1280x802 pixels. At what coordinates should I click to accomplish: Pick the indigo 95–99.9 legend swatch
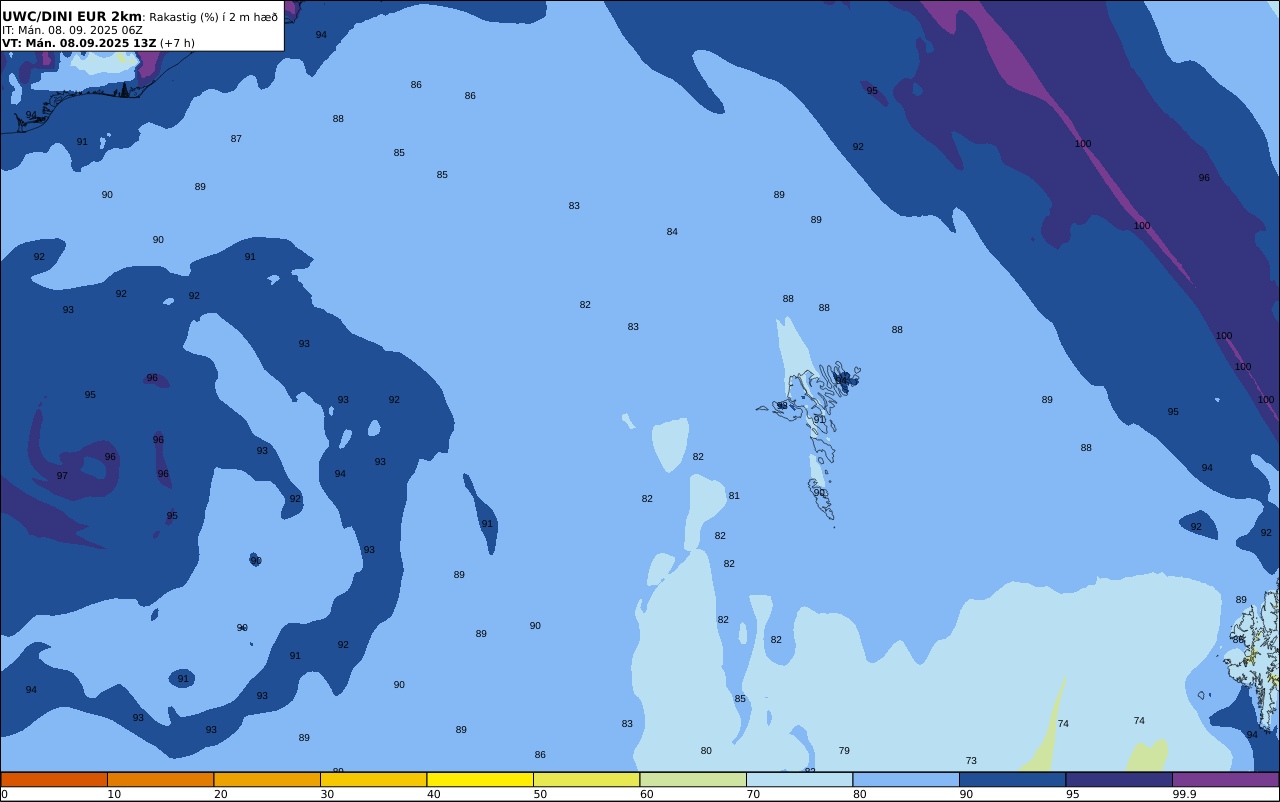[1119, 779]
